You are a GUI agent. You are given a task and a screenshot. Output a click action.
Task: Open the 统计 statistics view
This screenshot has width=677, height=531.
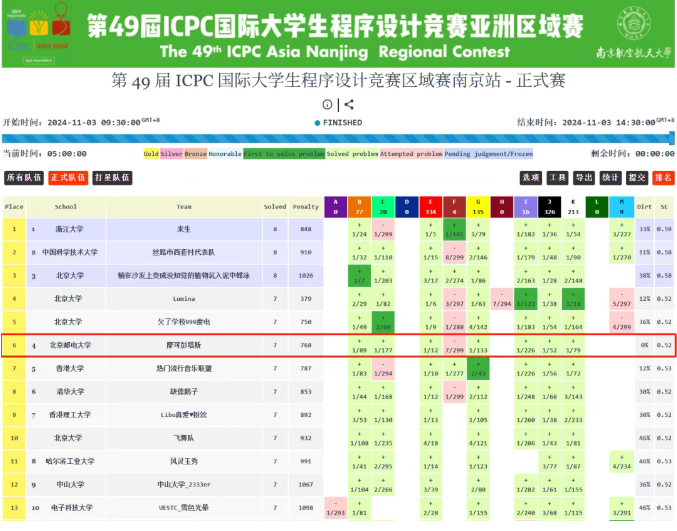pos(611,177)
